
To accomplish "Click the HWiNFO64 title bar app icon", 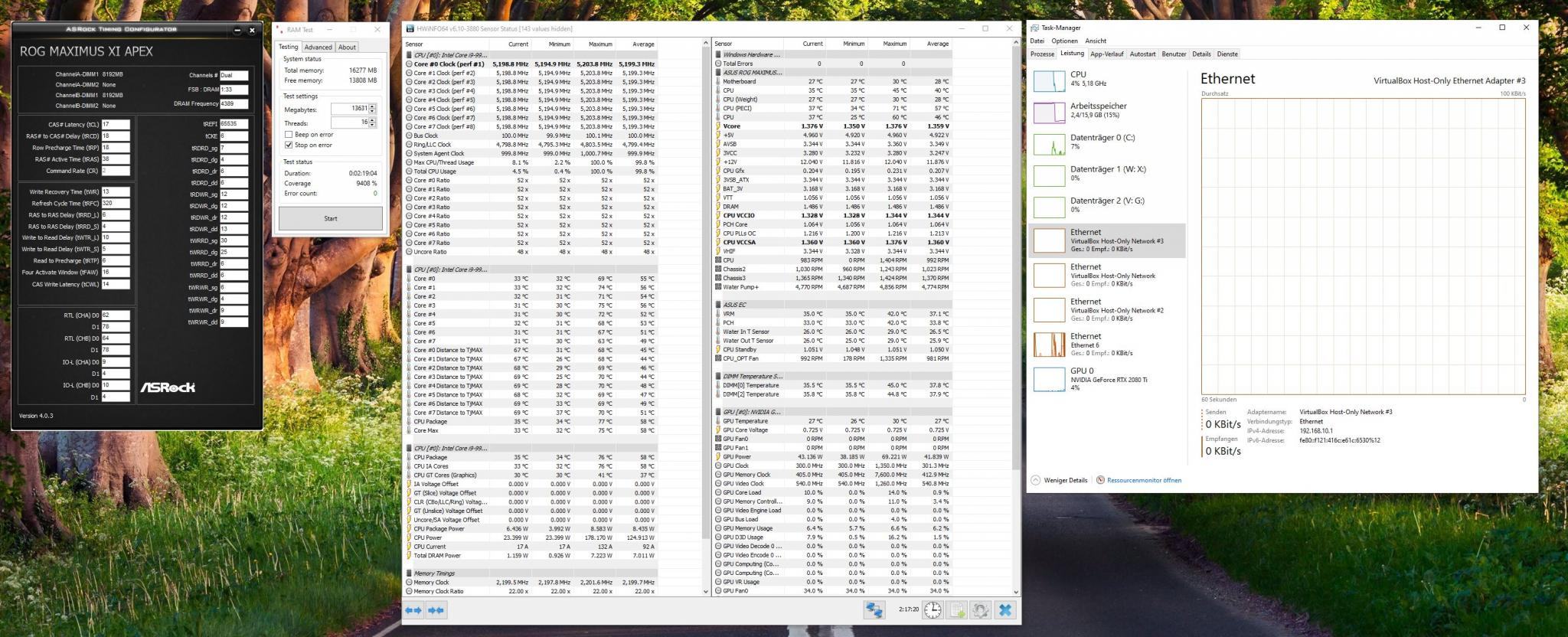I will click(410, 28).
